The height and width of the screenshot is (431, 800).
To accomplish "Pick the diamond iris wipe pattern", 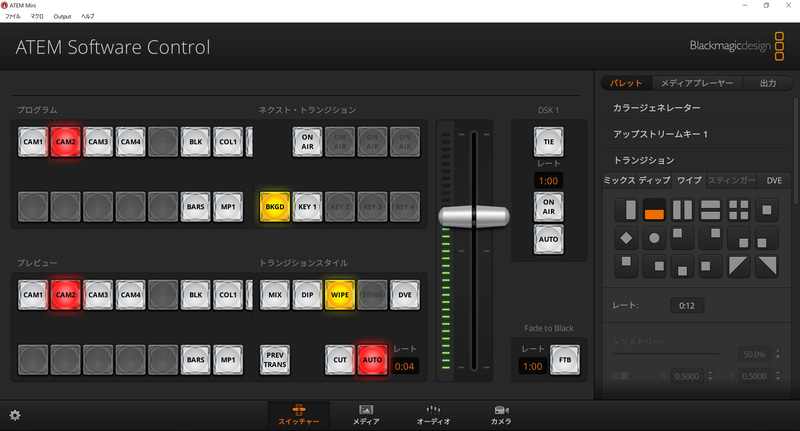I will click(x=626, y=238).
